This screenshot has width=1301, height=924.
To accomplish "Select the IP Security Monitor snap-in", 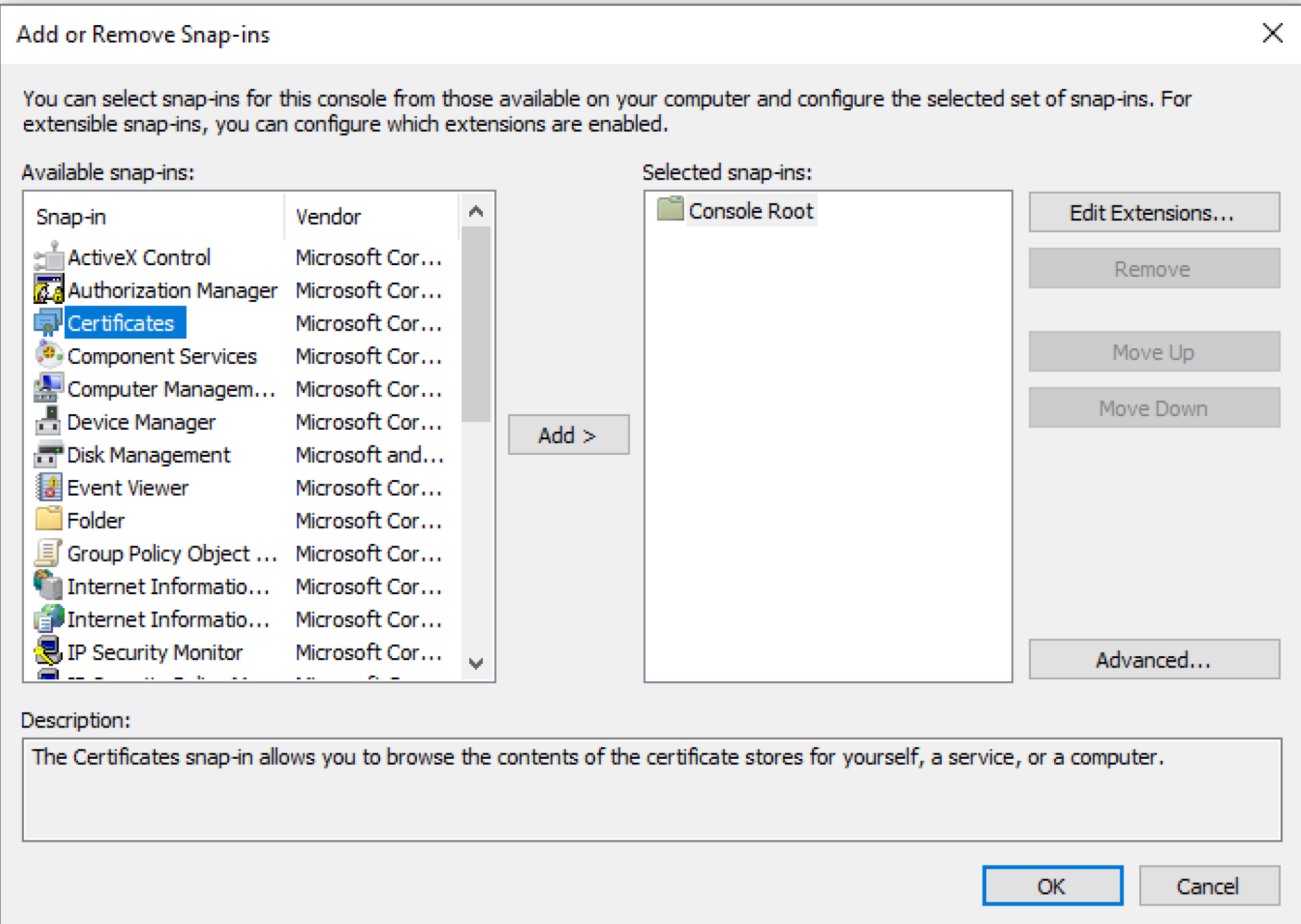I will tap(155, 652).
